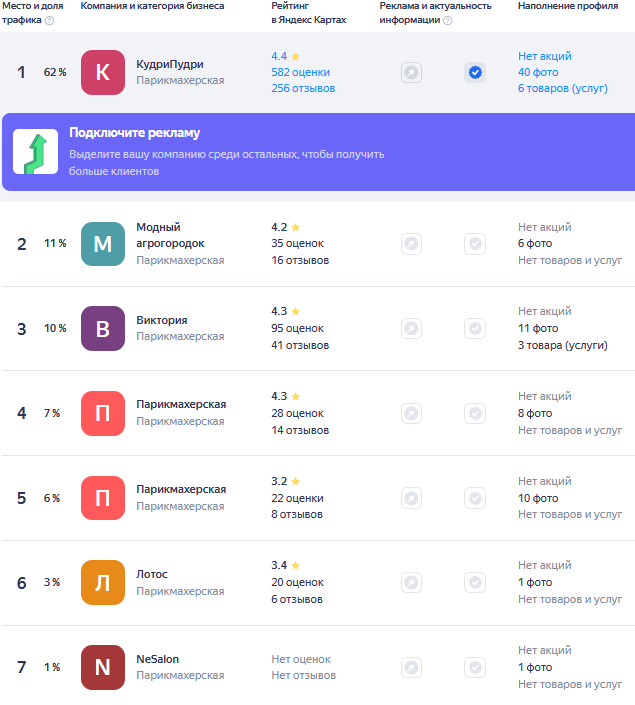The width and height of the screenshot is (635, 705).
Task: Click the verification badge in Виктория row
Action: 475,328
